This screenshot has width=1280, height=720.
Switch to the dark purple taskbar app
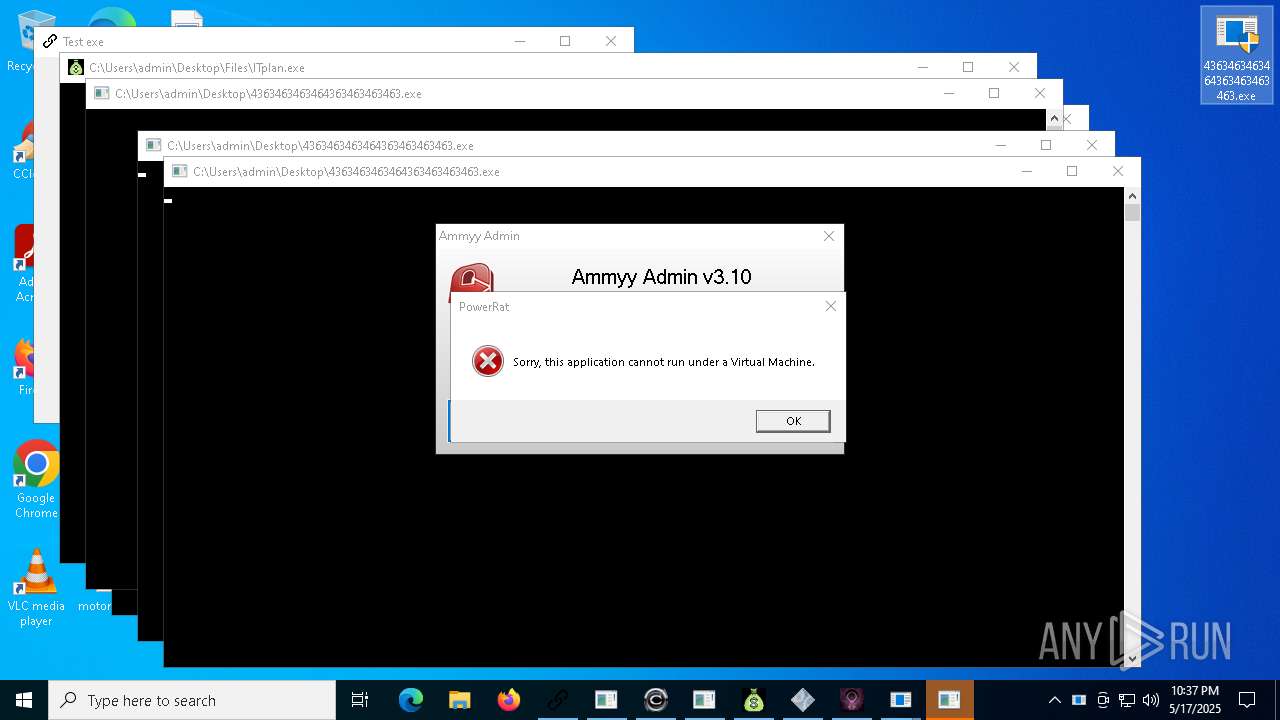[852, 700]
